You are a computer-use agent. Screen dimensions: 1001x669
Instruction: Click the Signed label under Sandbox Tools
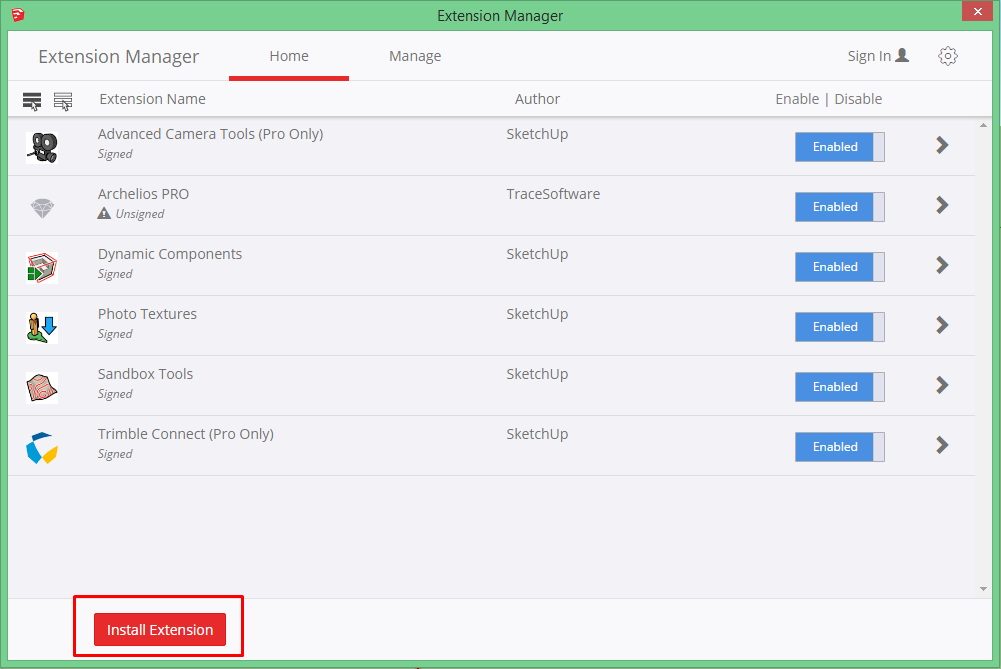point(115,394)
